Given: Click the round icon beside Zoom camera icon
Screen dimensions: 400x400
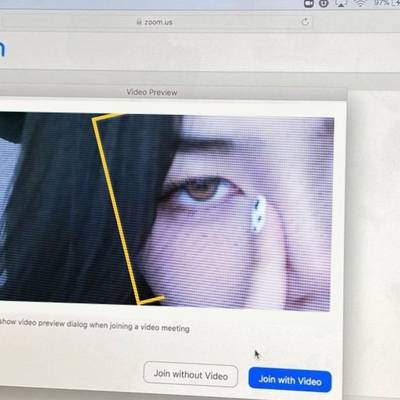Looking at the screenshot, I should point(324,3).
